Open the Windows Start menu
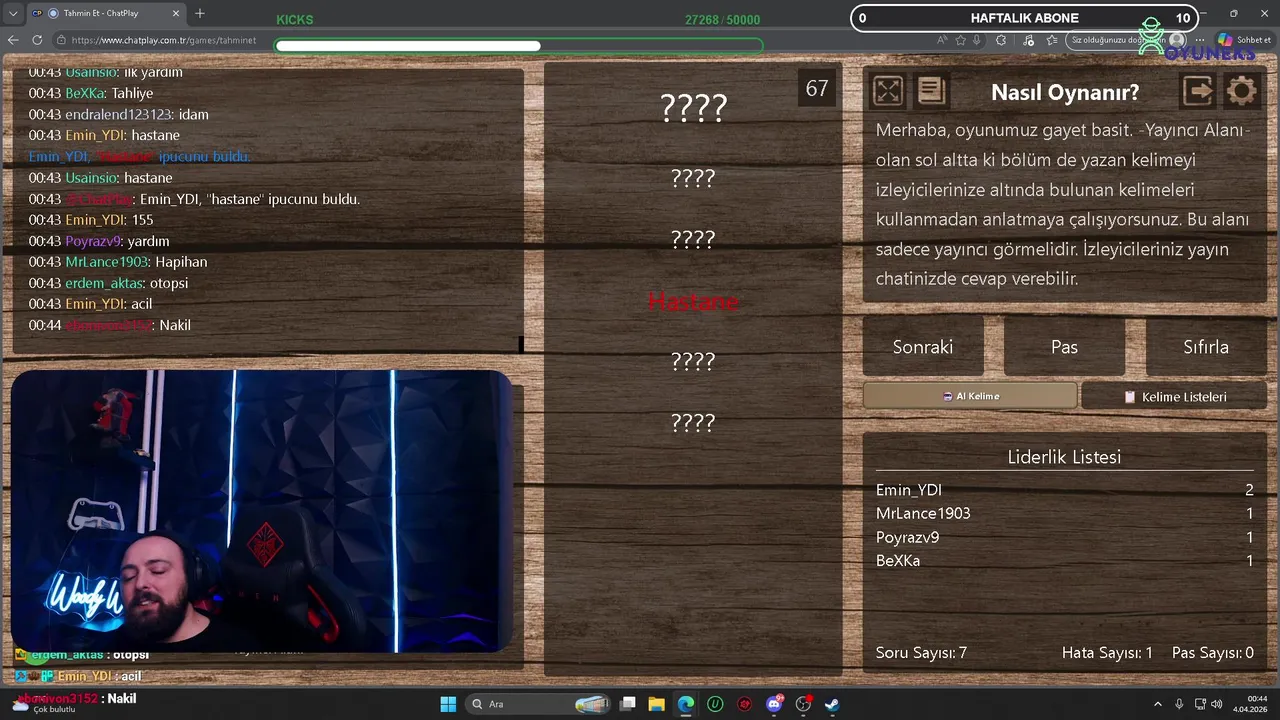Image resolution: width=1280 pixels, height=720 pixels. pyautogui.click(x=448, y=704)
